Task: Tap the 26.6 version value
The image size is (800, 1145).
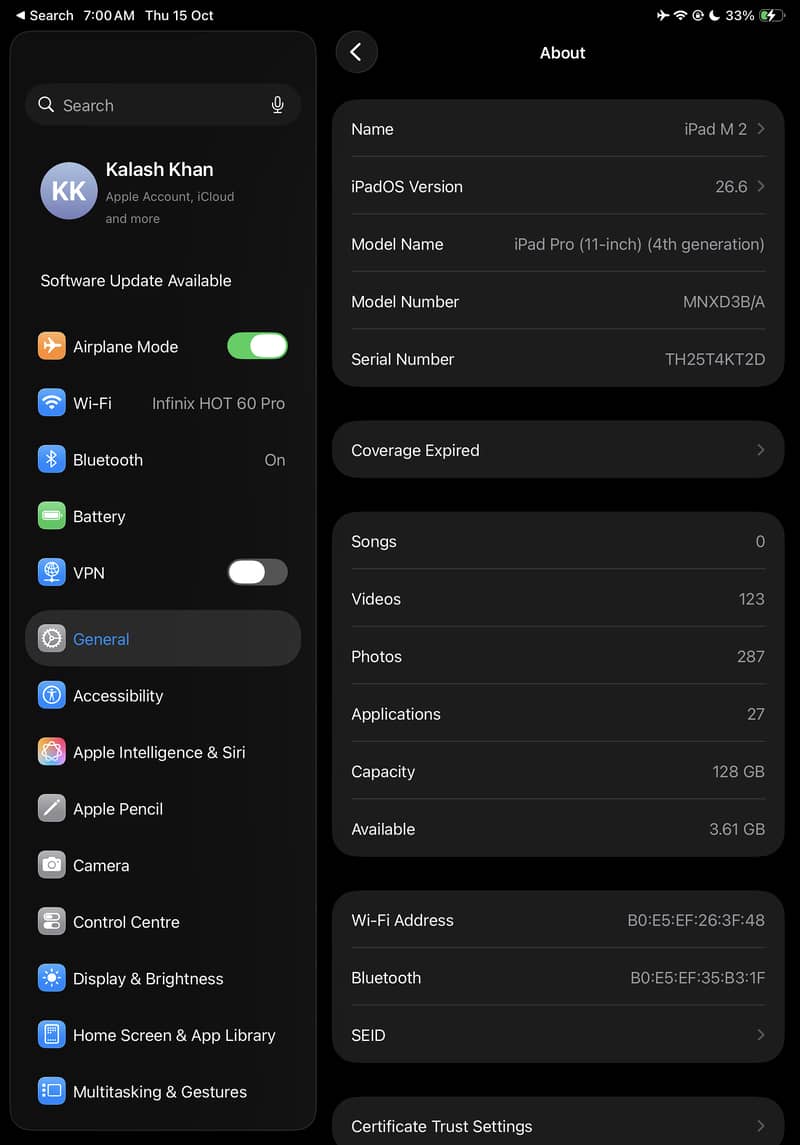Action: pyautogui.click(x=731, y=187)
